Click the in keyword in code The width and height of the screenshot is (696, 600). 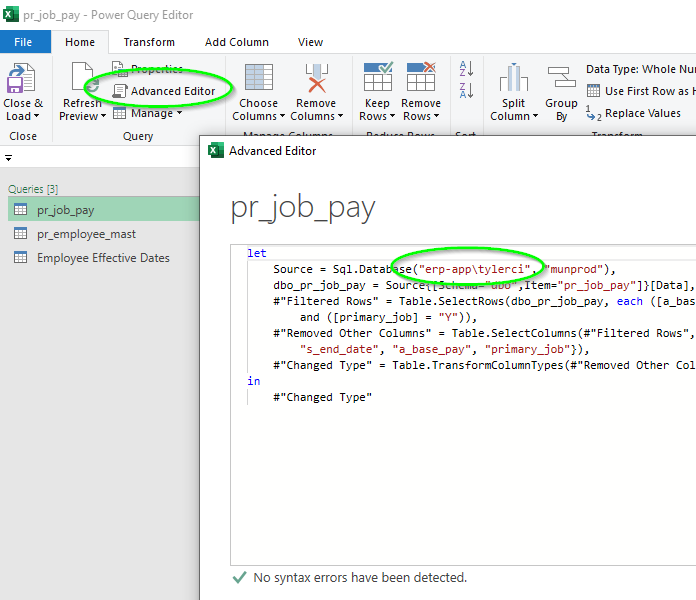click(x=253, y=381)
